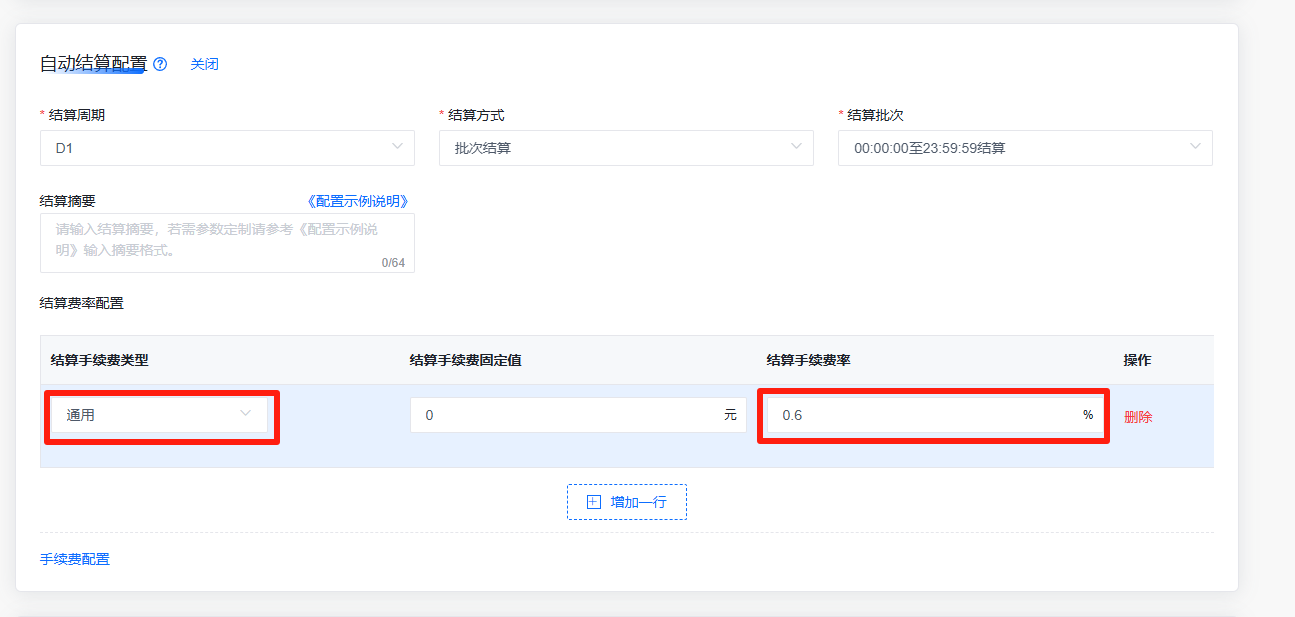Click the 结算摘要 text area
This screenshot has height=617, width=1295.
pyautogui.click(x=227, y=243)
